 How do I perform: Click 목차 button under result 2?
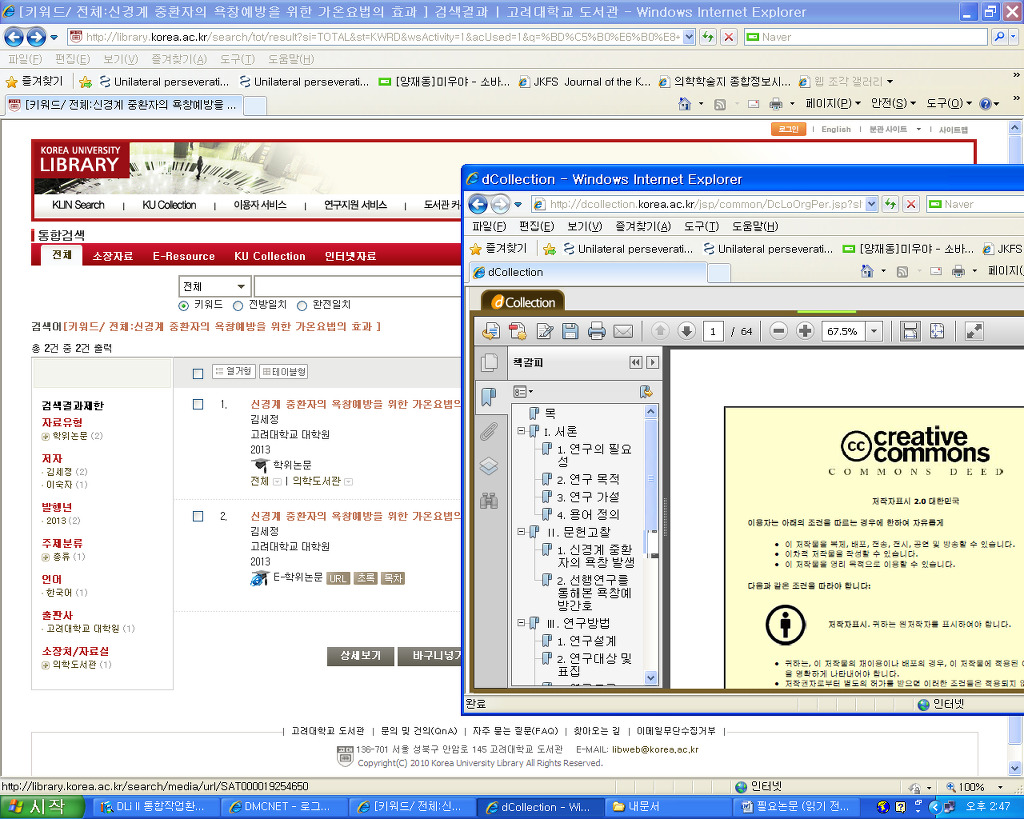[x=393, y=579]
